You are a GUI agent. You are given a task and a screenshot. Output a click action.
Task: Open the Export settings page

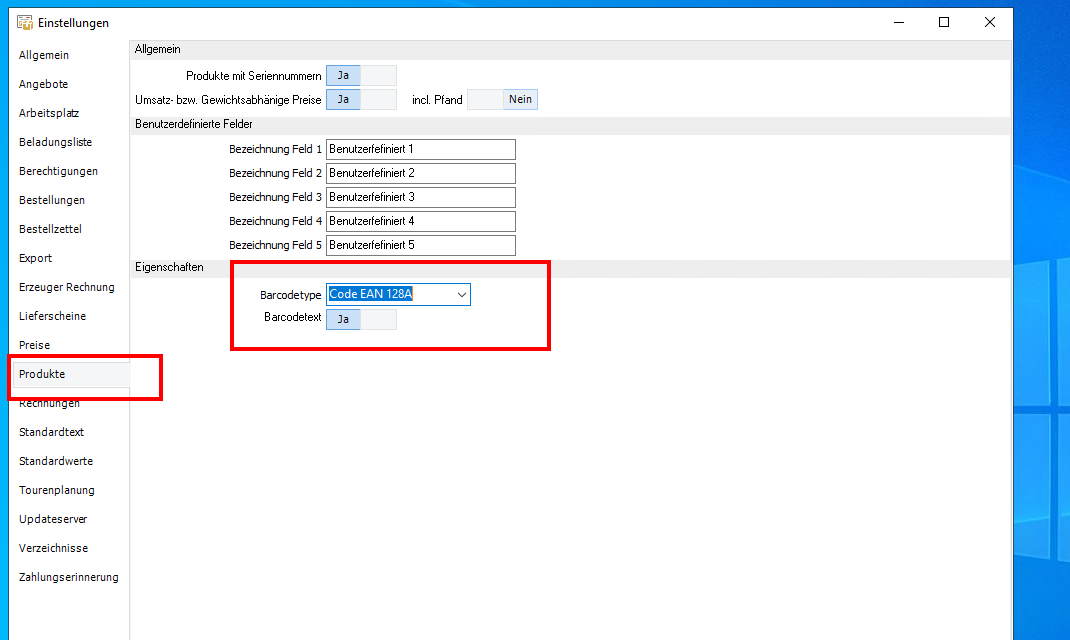[x=35, y=258]
